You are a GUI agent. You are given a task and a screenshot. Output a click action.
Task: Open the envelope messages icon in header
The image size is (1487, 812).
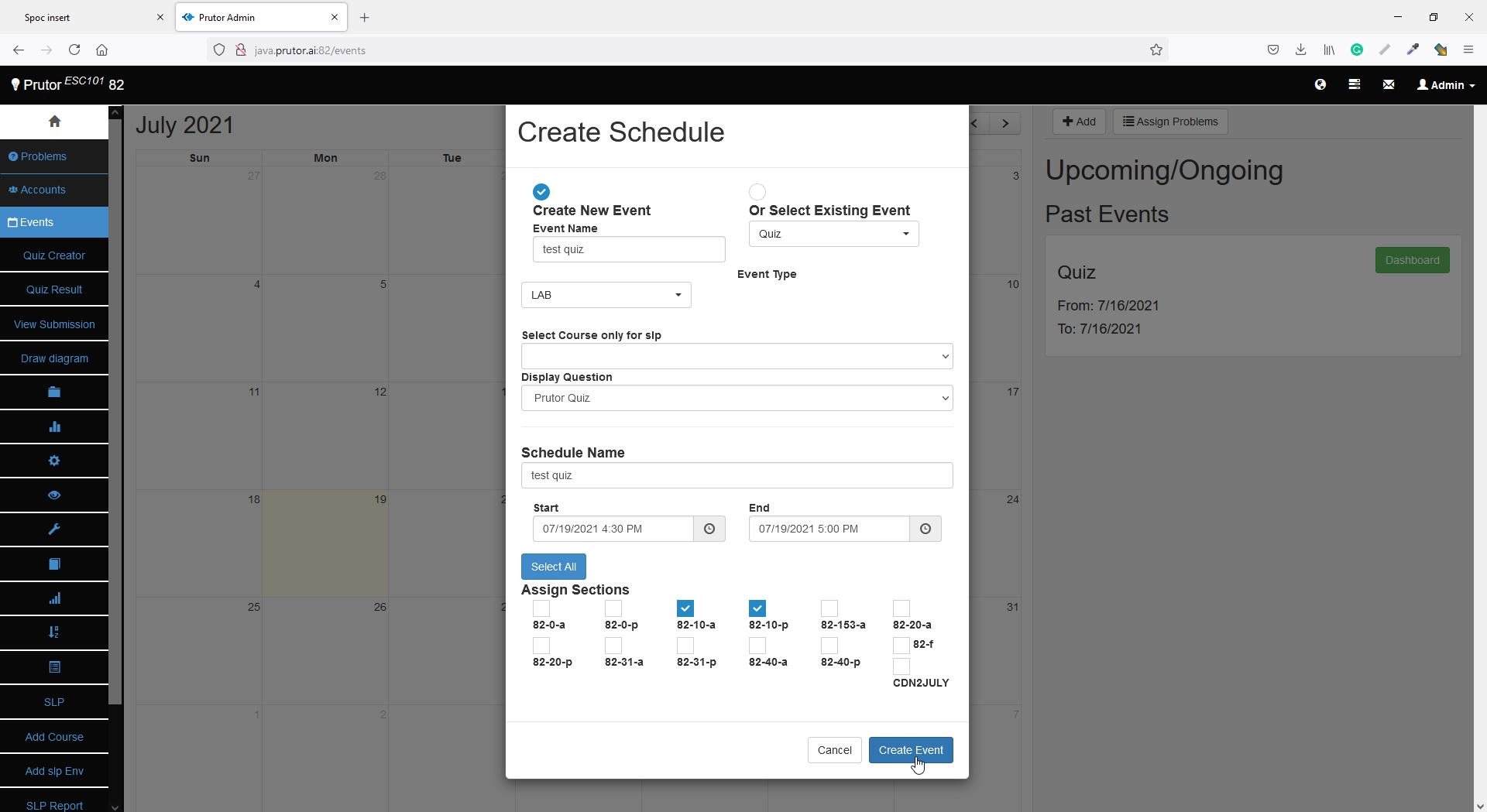[x=1389, y=84]
